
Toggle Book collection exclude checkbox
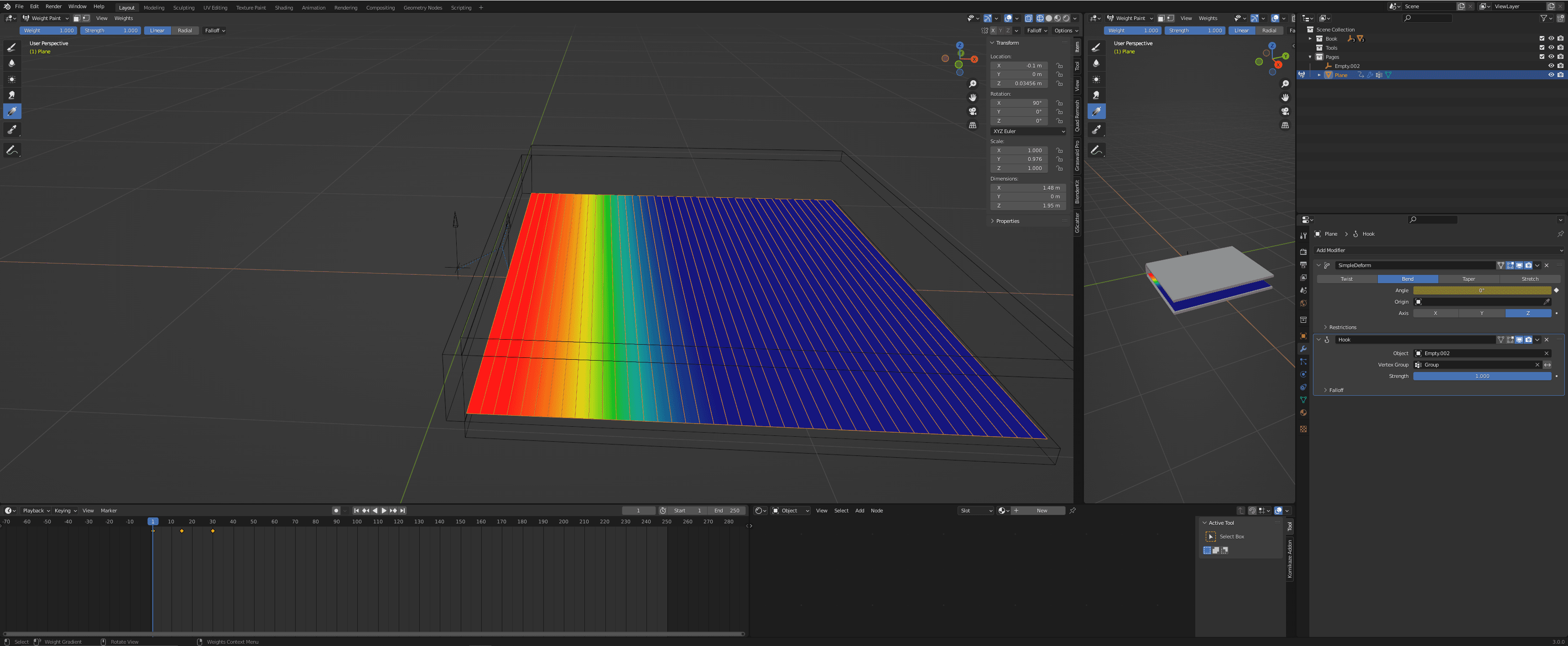1542,38
